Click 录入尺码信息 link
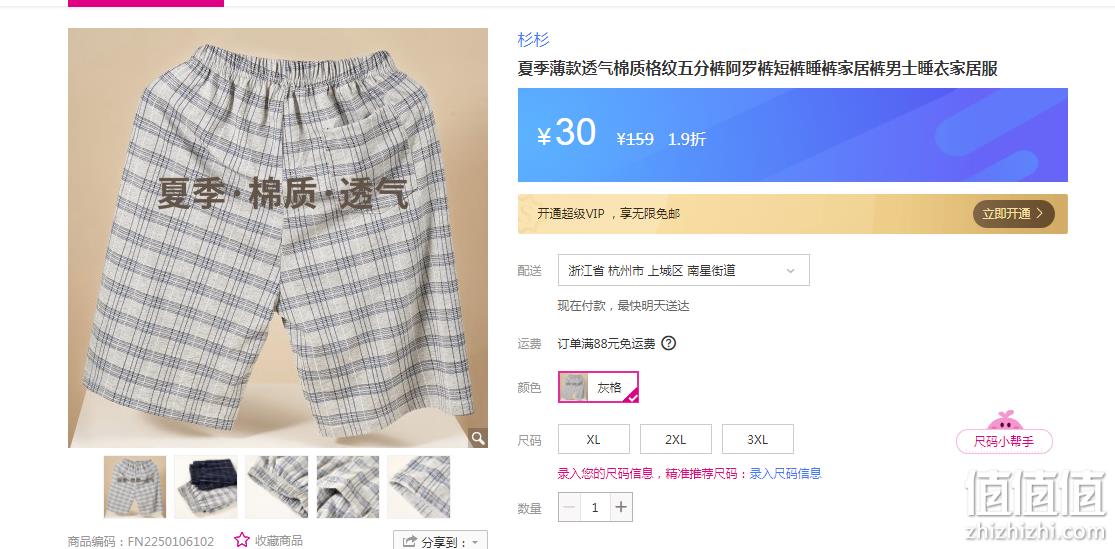The image size is (1115, 549). pos(785,474)
